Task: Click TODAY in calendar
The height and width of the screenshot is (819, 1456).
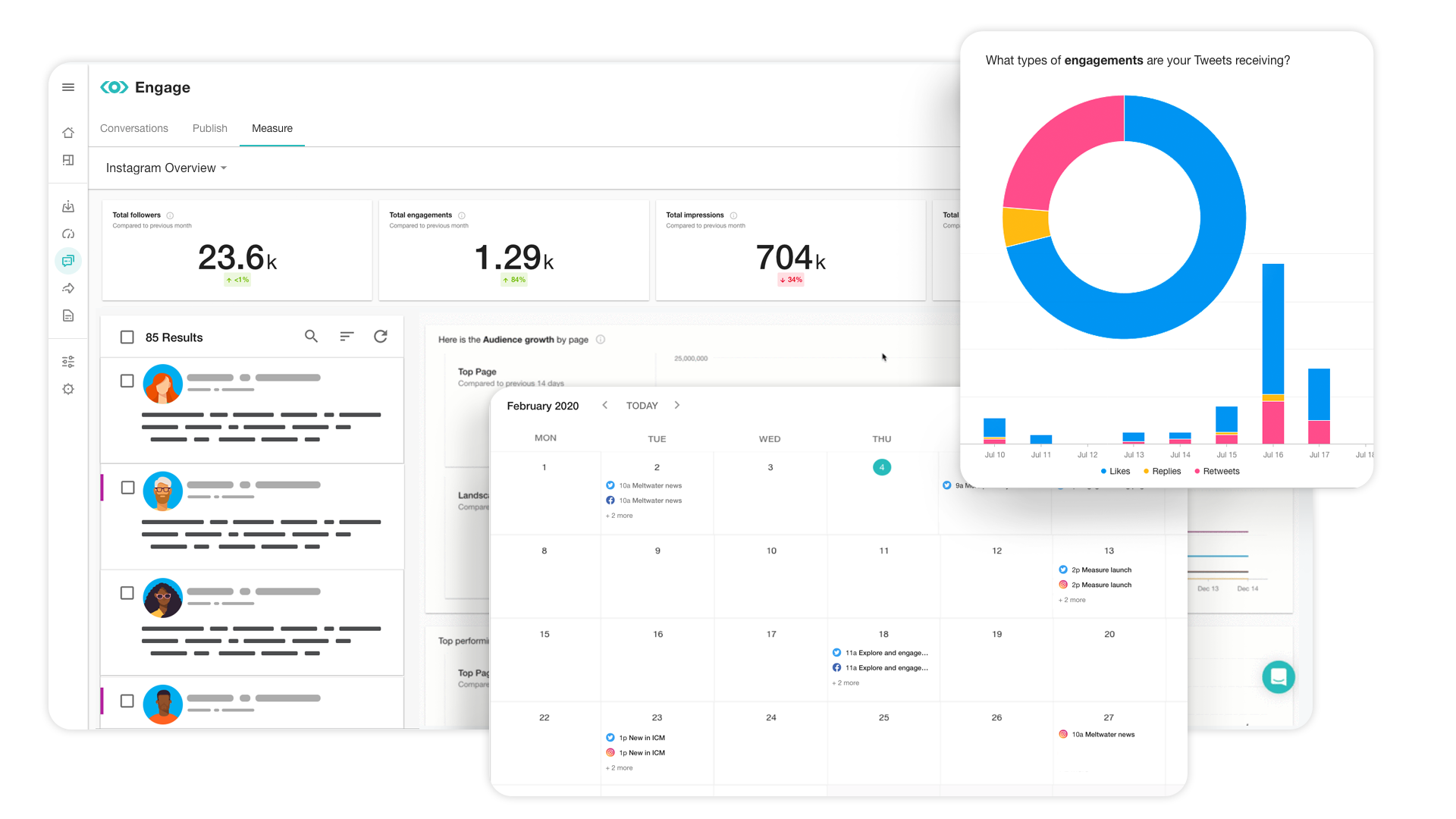Action: [642, 406]
